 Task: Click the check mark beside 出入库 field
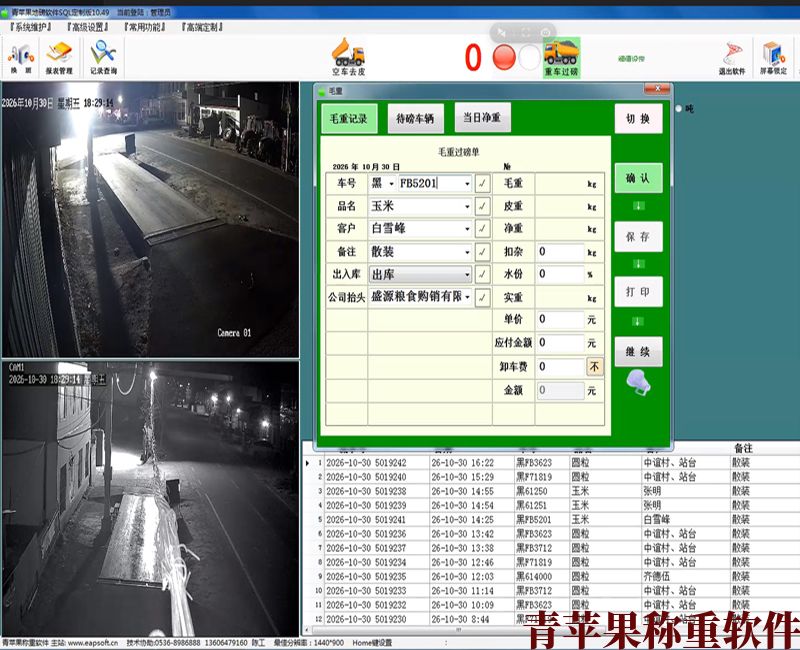(482, 274)
